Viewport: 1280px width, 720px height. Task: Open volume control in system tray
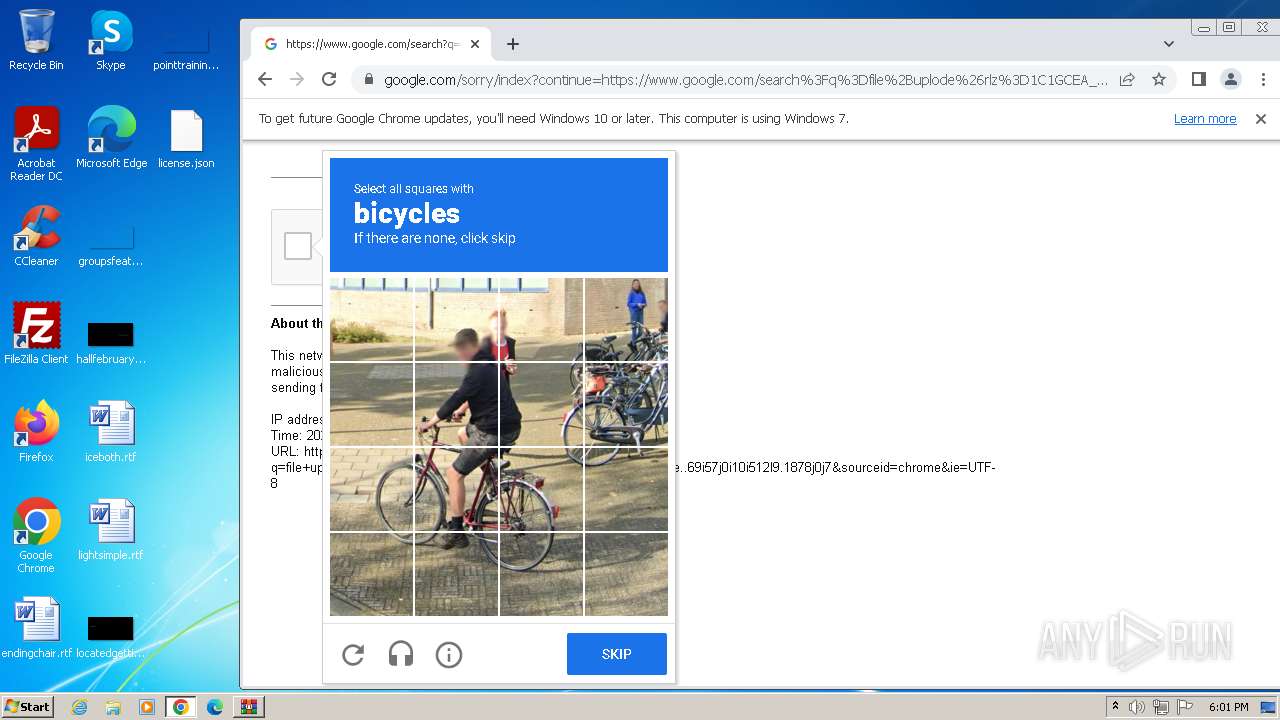tap(1137, 707)
